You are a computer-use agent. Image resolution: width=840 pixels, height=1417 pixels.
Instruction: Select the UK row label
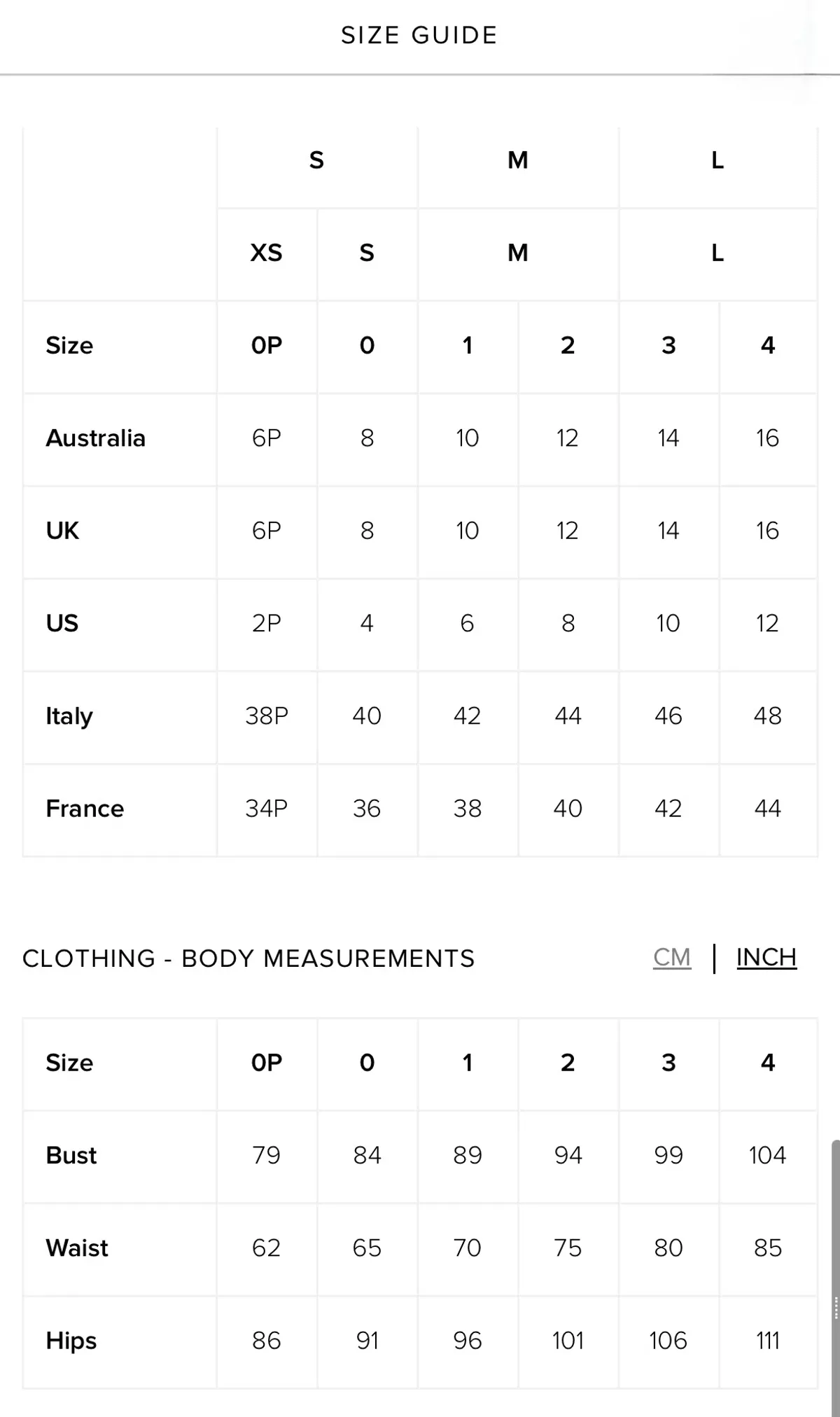coord(62,531)
